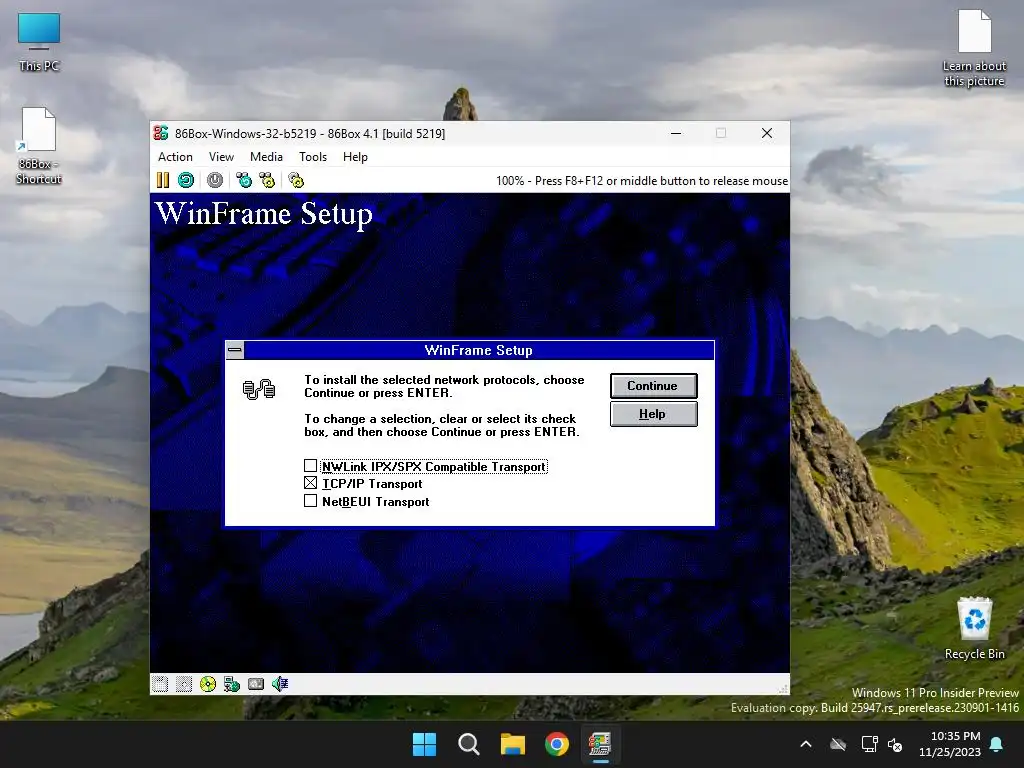Click the Help button in WinFrame Setup
The width and height of the screenshot is (1024, 768).
(653, 414)
